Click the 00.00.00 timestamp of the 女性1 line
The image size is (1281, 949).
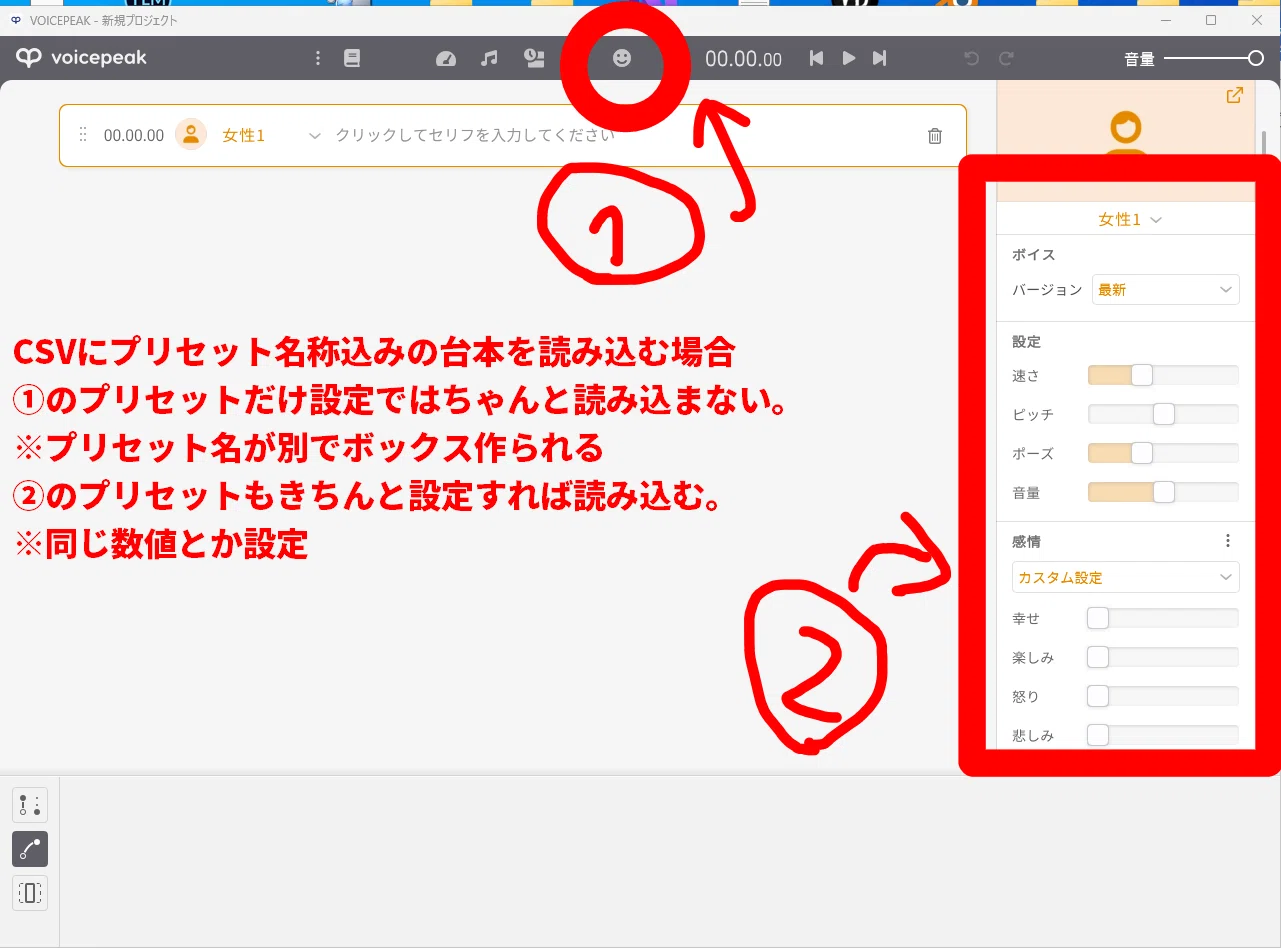coord(134,135)
